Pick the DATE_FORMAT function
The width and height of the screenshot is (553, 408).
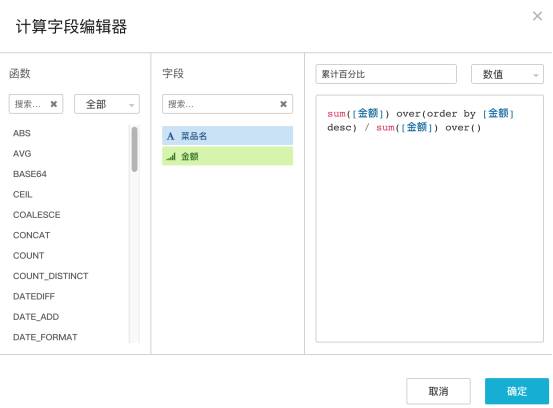tap(45, 337)
